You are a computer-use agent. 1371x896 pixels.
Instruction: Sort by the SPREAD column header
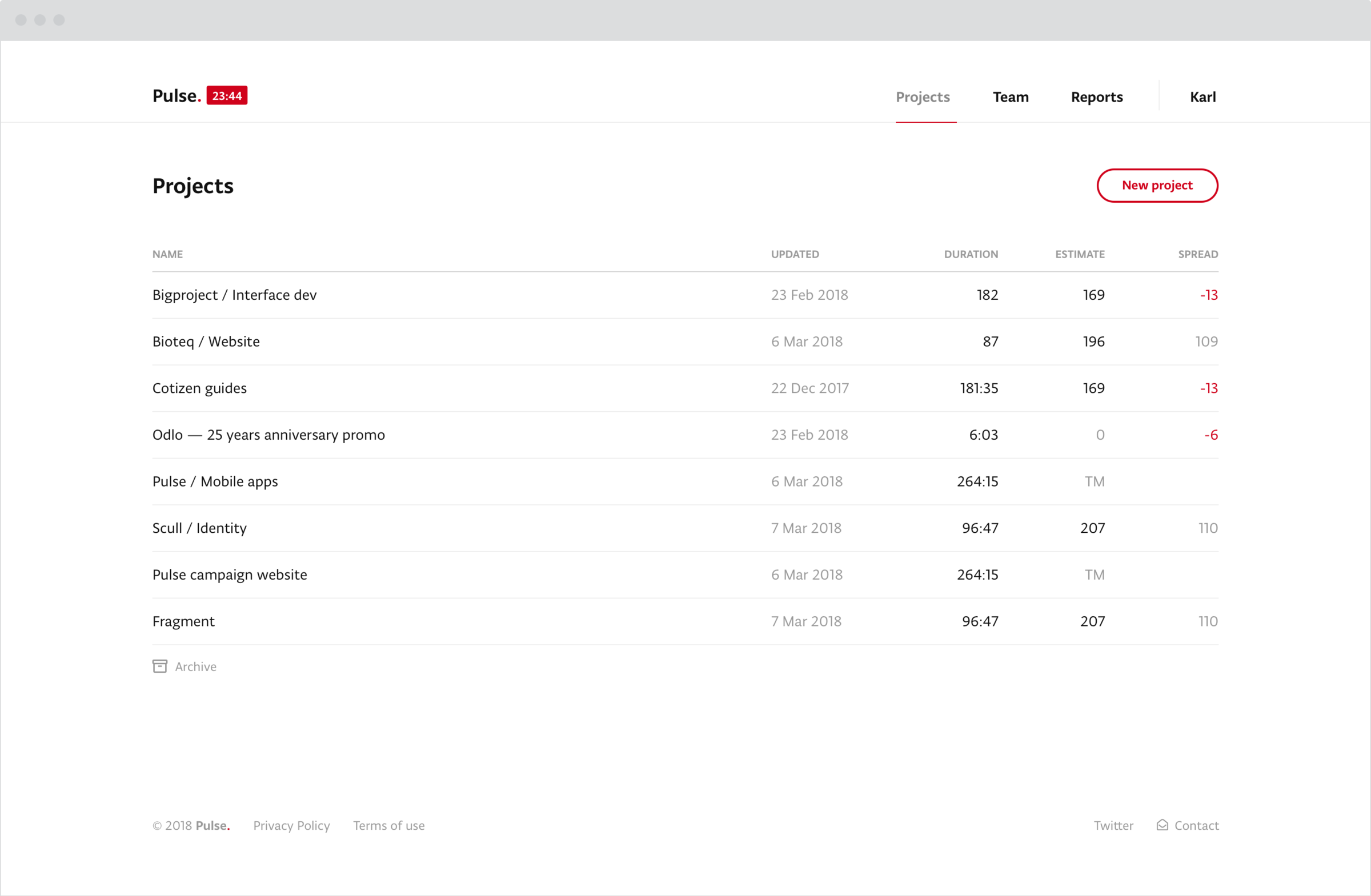(1197, 254)
